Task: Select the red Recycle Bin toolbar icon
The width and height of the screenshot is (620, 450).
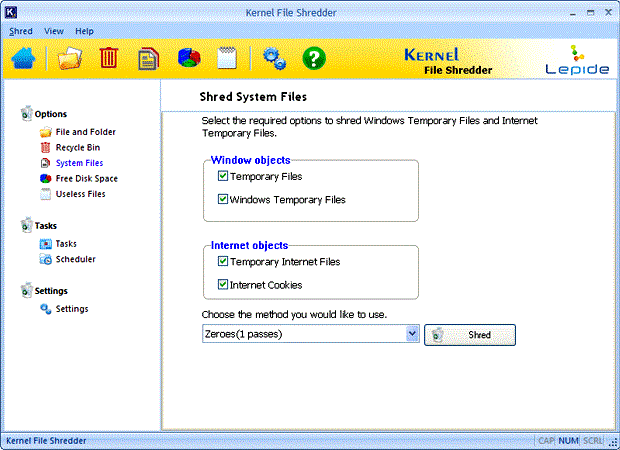Action: click(x=109, y=58)
